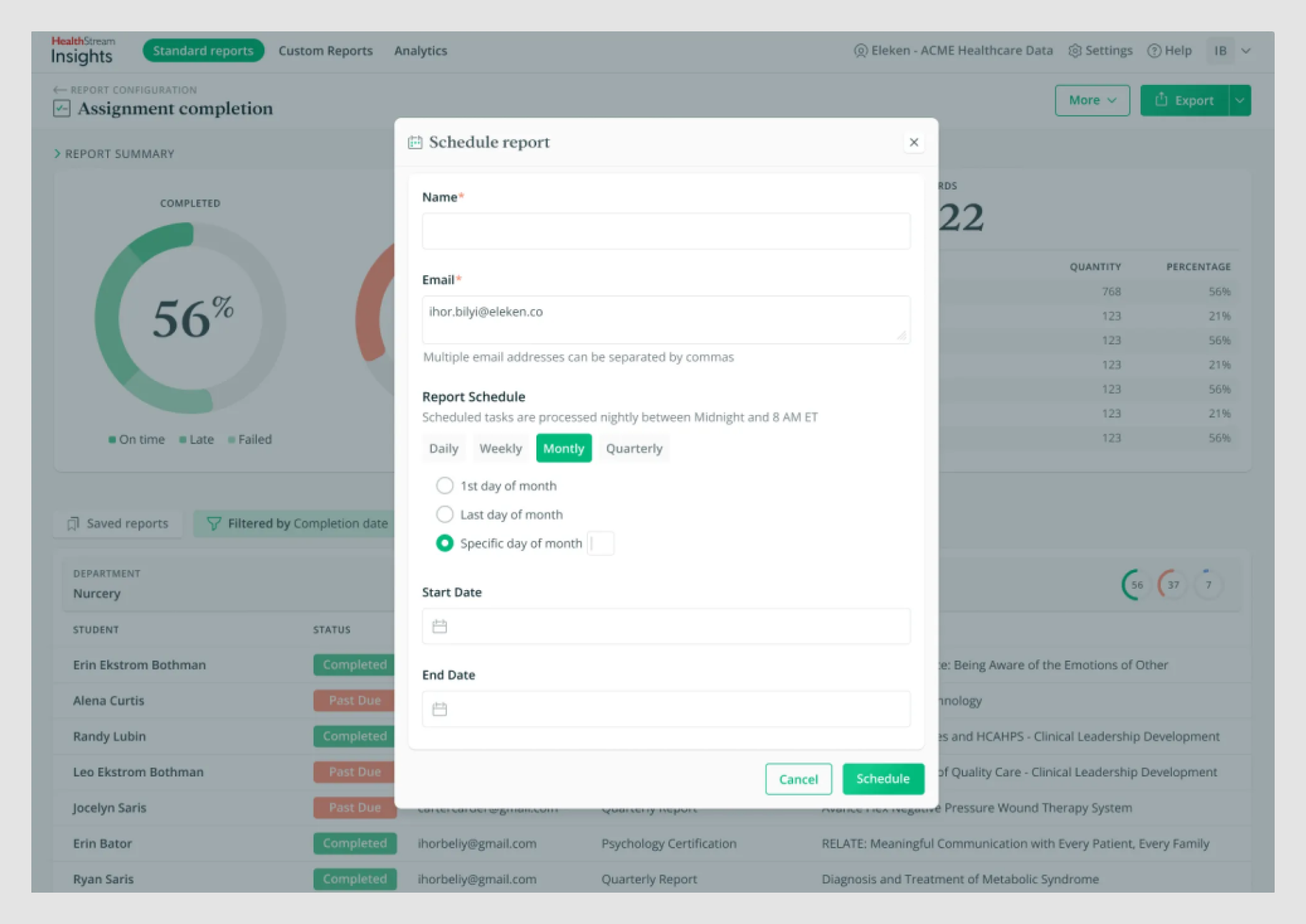Select student Randy Lubin

109,736
